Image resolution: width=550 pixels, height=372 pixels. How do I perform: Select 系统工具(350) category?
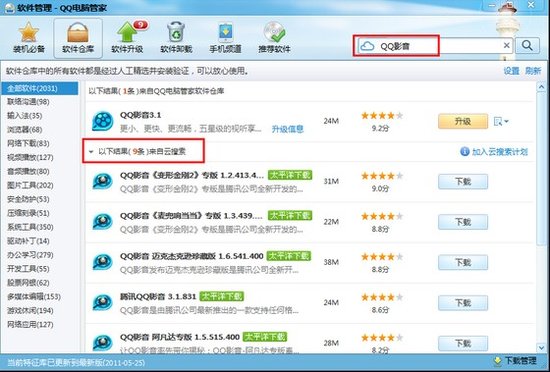pos(30,227)
